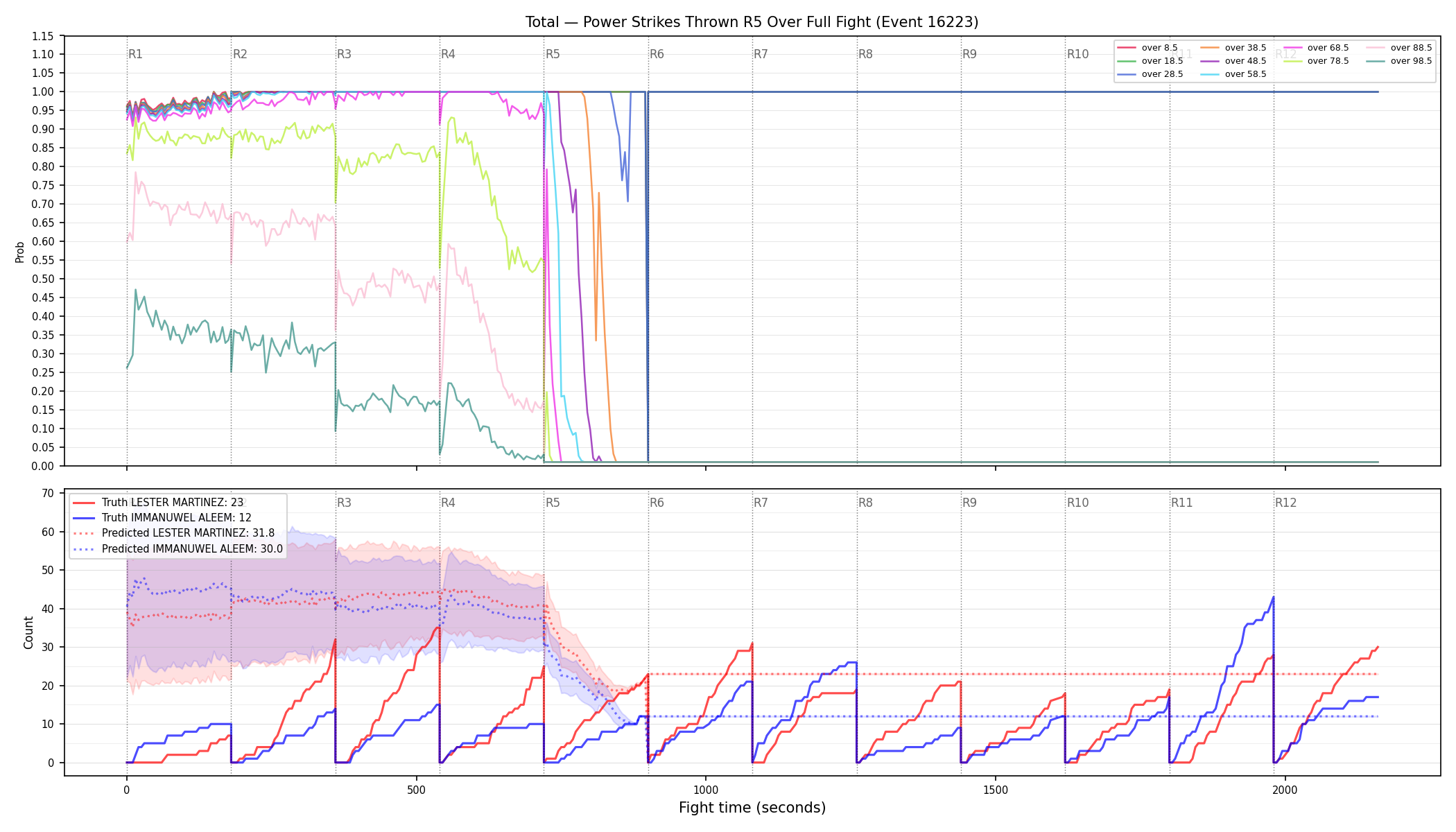This screenshot has height=832, width=1456.
Task: Click the 'over 38.5' orange legend entry
Action: coord(1233,48)
